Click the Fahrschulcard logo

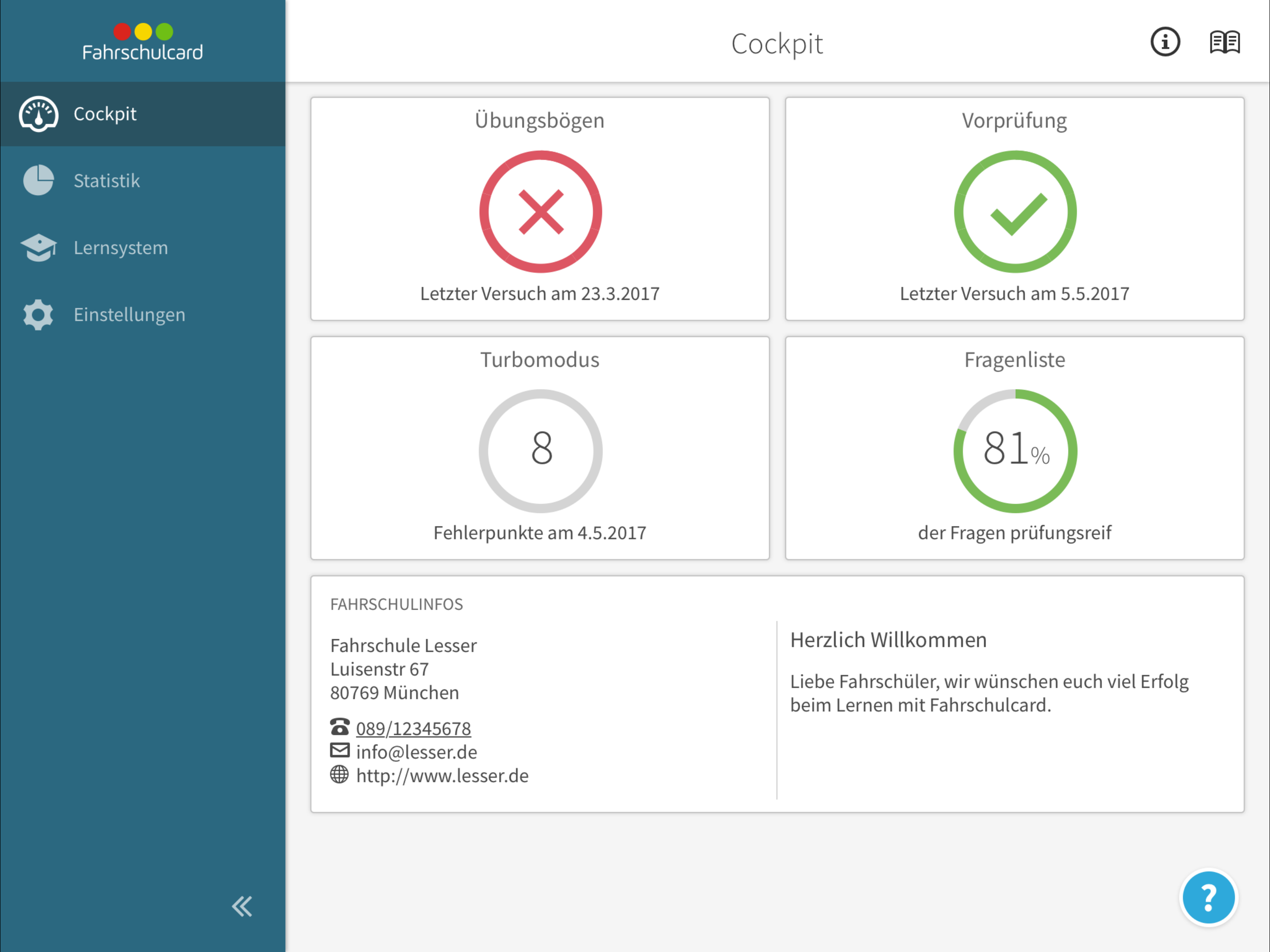tap(142, 42)
